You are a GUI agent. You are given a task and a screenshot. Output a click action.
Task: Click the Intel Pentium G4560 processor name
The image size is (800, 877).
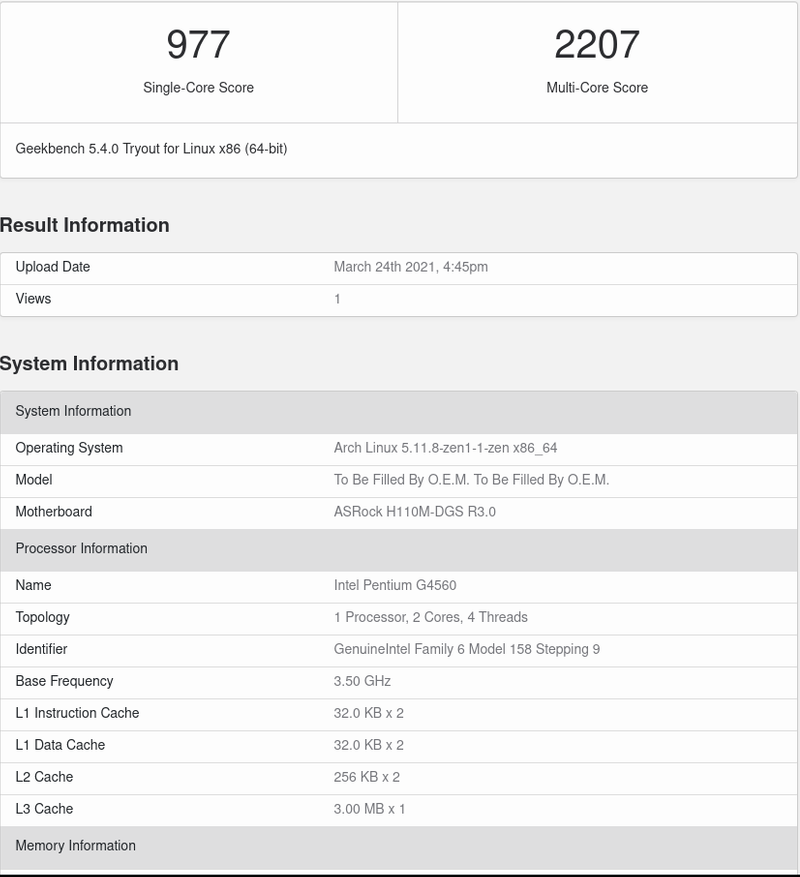(x=395, y=585)
